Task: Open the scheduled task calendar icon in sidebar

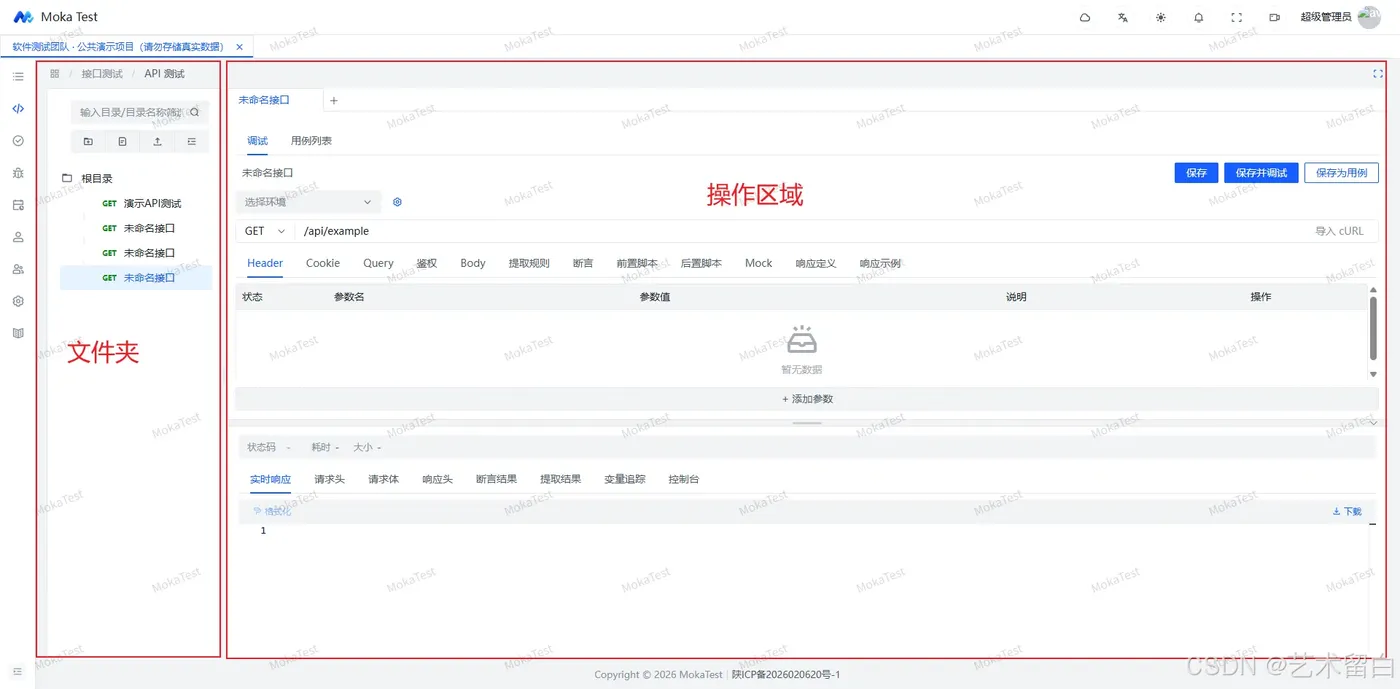Action: [x=18, y=205]
